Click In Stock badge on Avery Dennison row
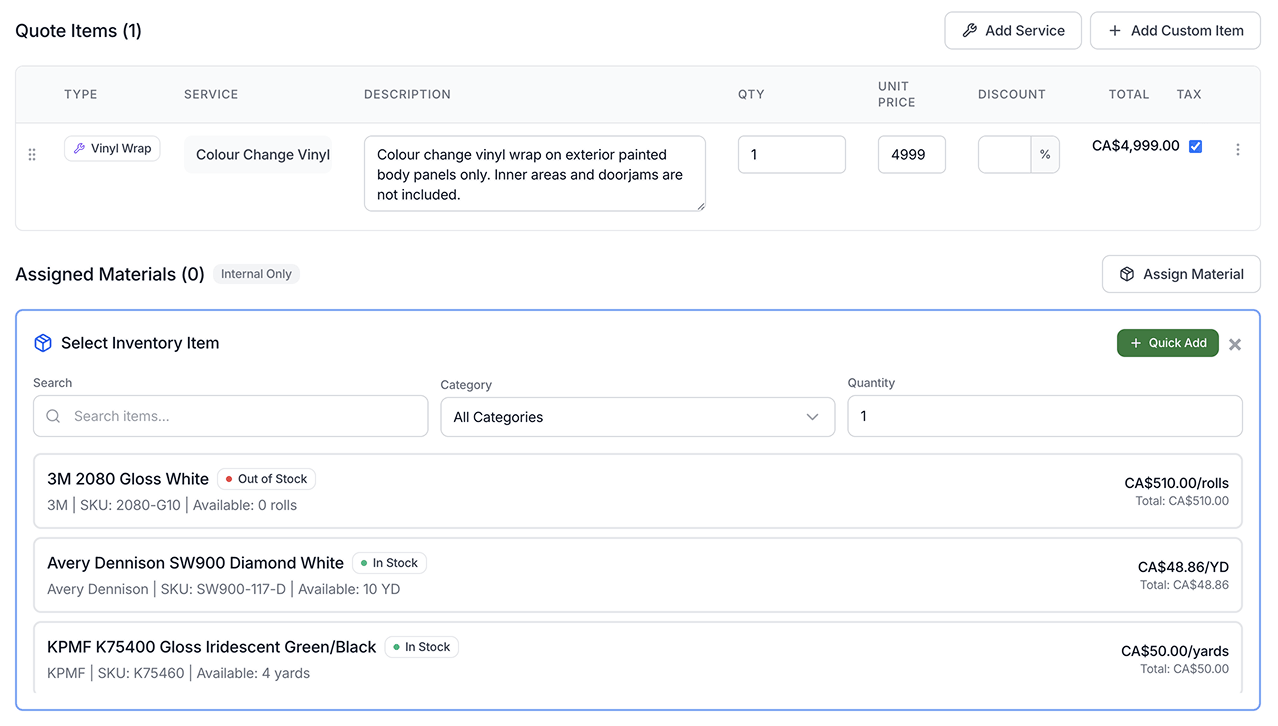The height and width of the screenshot is (726, 1278). pos(389,563)
